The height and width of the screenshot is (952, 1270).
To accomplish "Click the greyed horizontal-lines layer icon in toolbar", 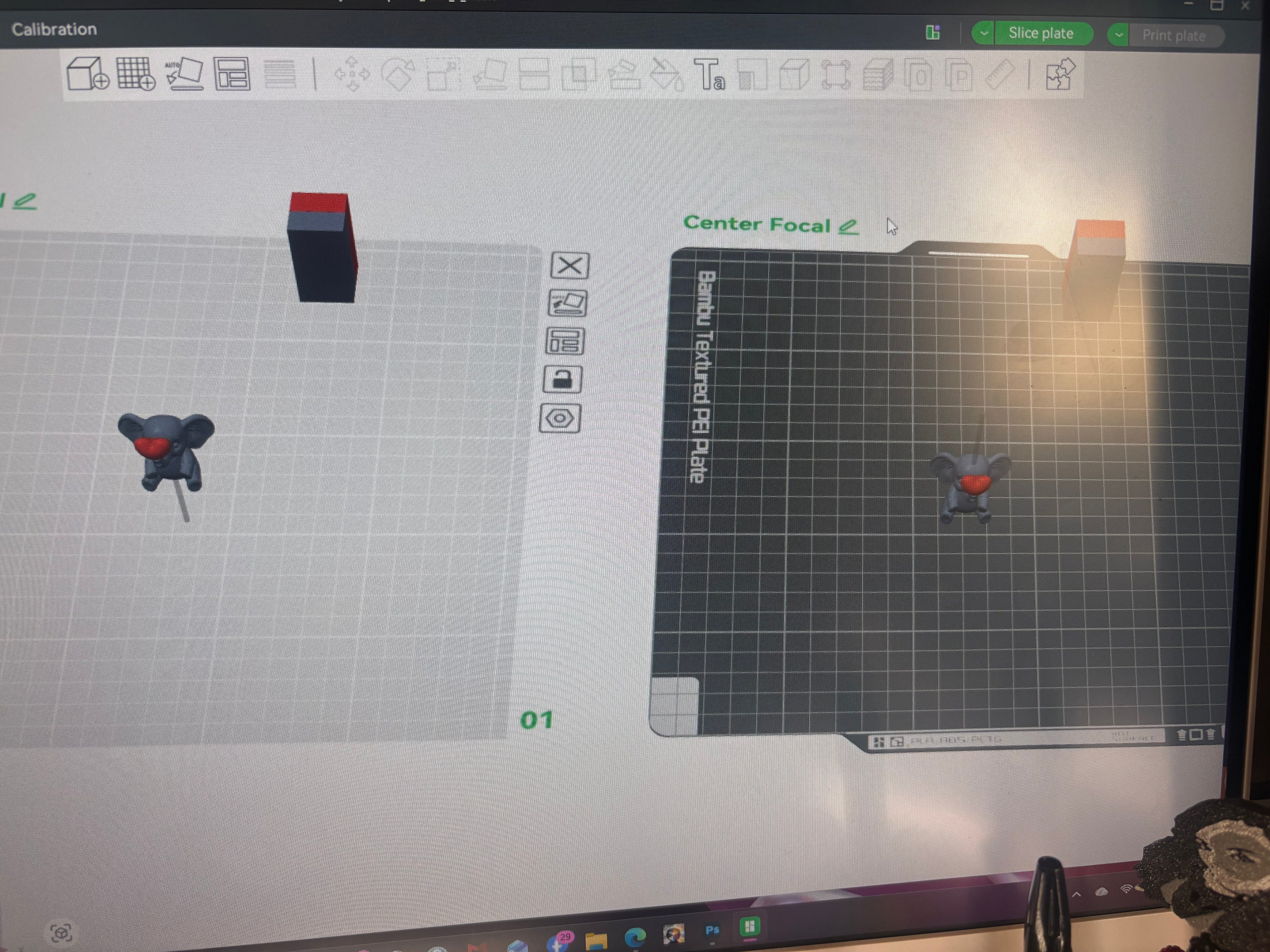I will [280, 74].
